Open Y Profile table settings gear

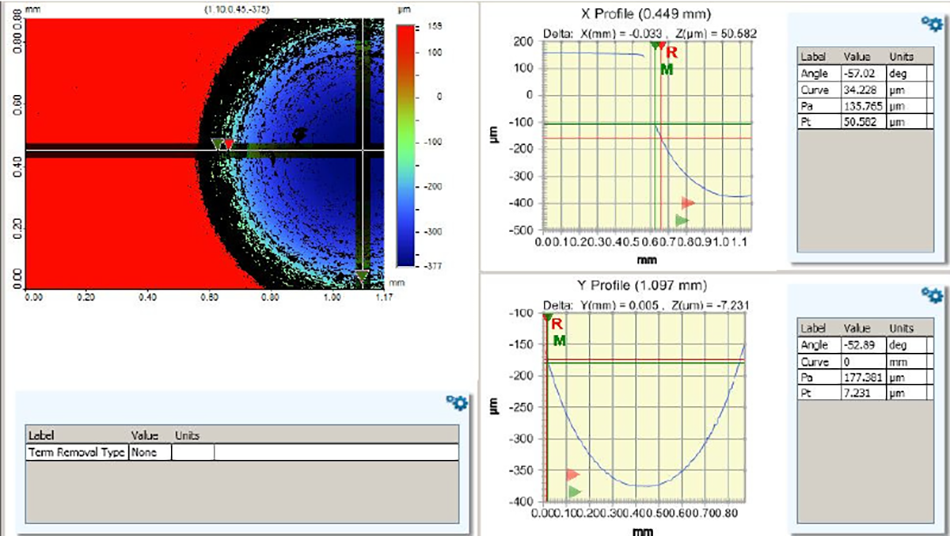[931, 294]
